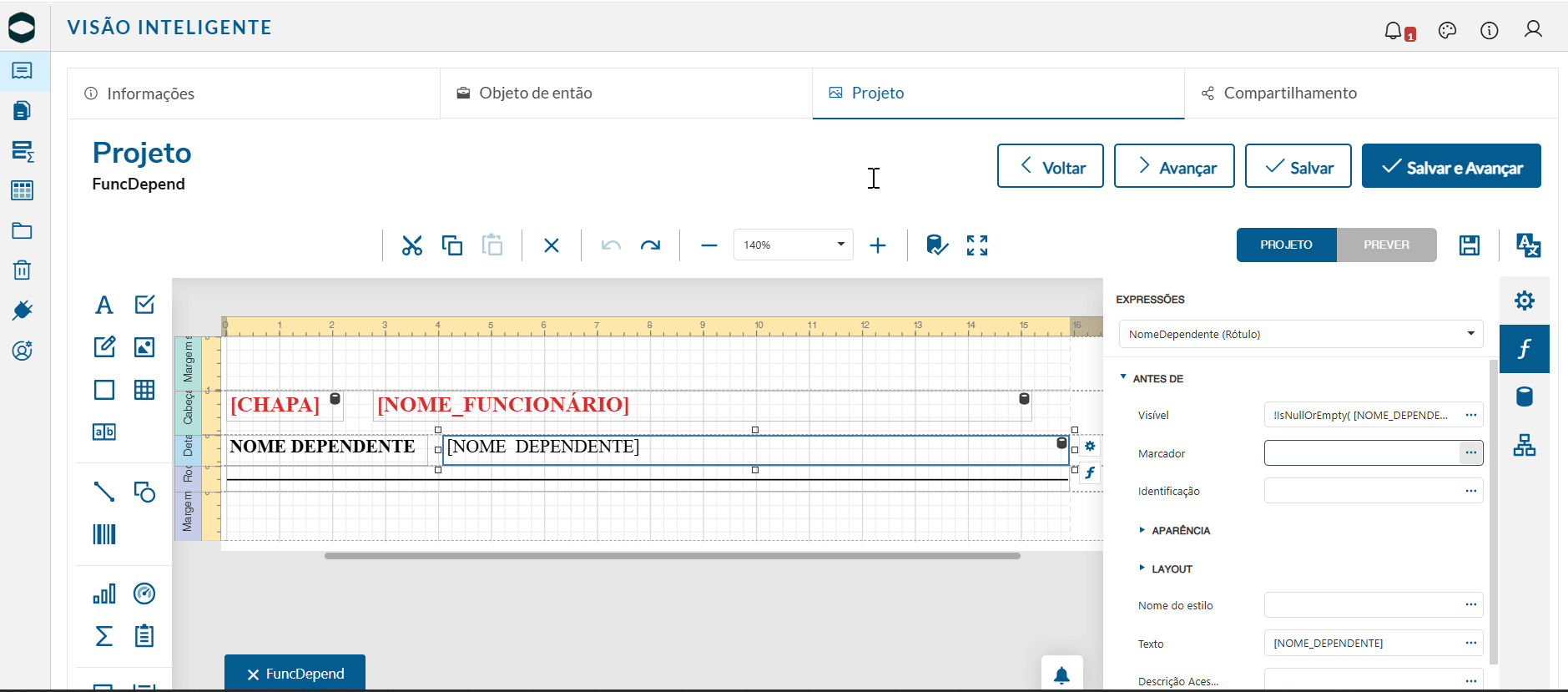The height and width of the screenshot is (692, 1568).
Task: Open the info circle icon in header
Action: click(1490, 31)
